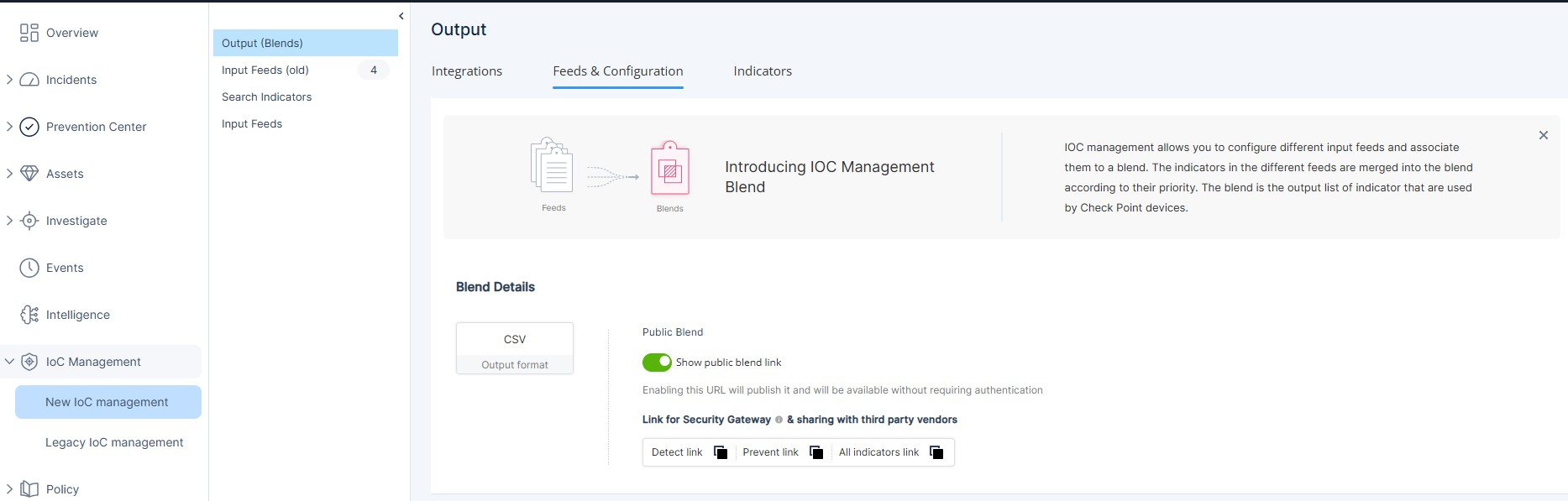This screenshot has height=501, width=1568.
Task: Open the Overview dashboard icon
Action: click(29, 33)
